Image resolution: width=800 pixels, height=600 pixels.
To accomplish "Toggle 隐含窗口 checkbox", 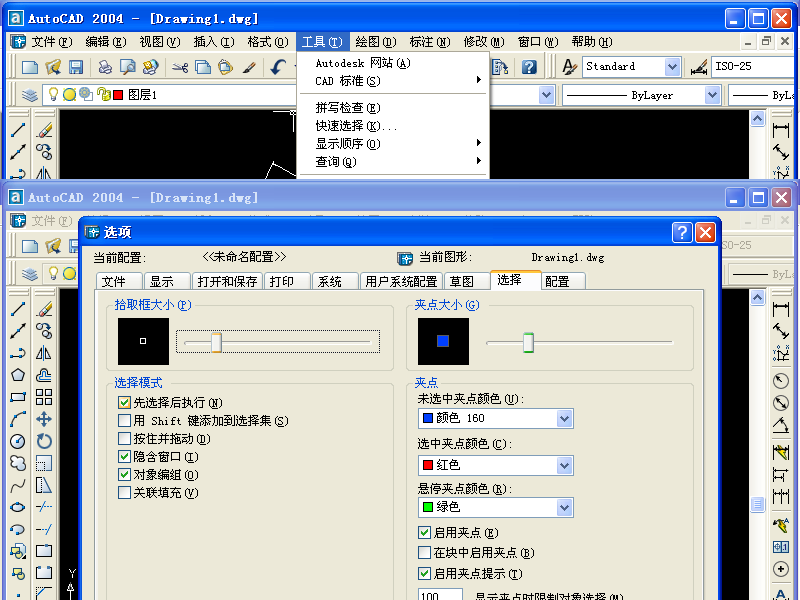I will (x=124, y=457).
